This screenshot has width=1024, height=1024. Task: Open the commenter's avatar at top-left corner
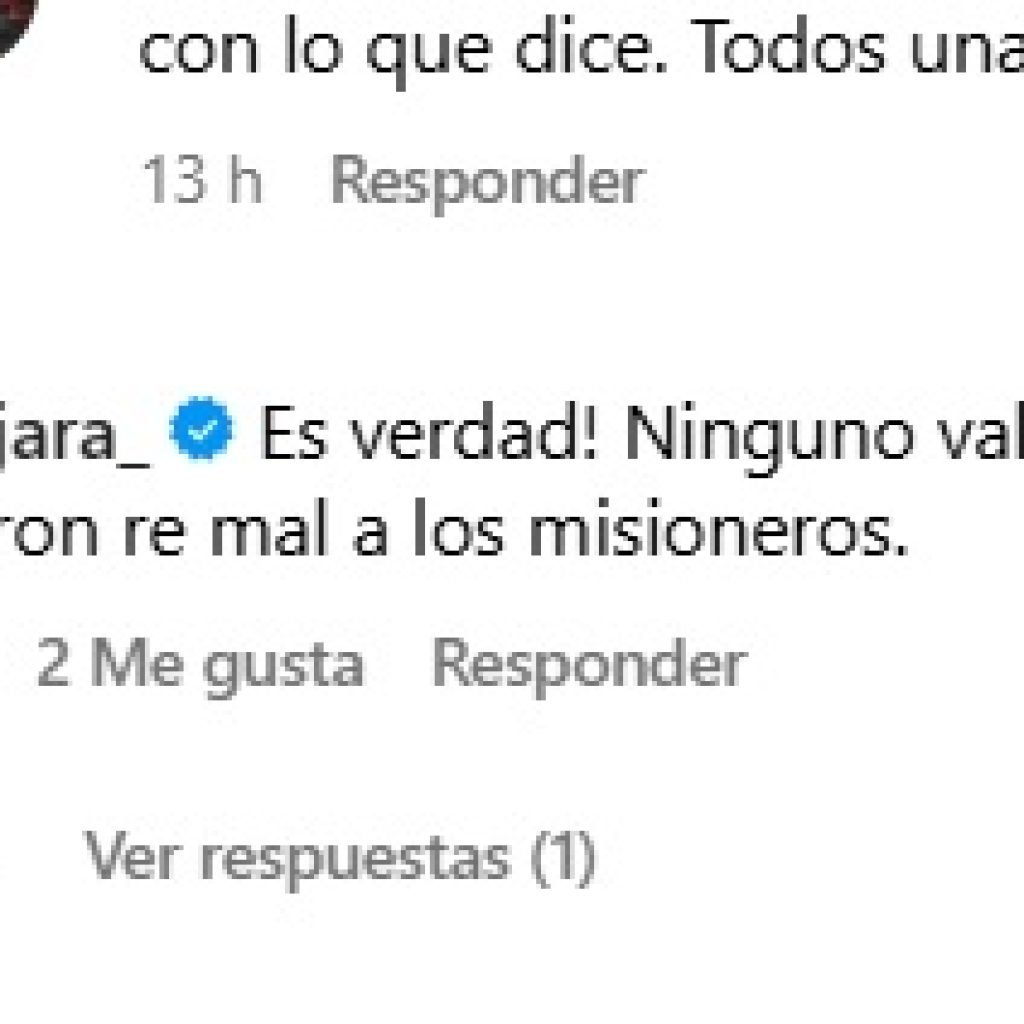(x=14, y=23)
